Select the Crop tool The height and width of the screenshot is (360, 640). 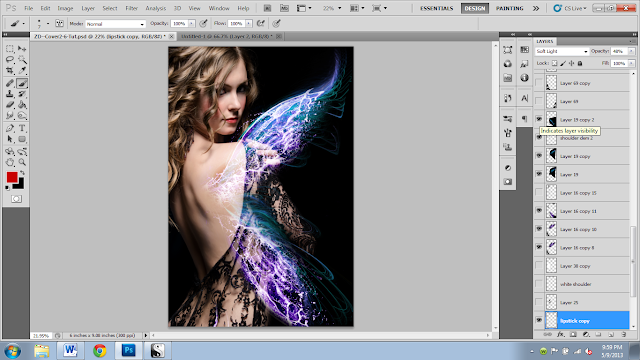point(10,71)
